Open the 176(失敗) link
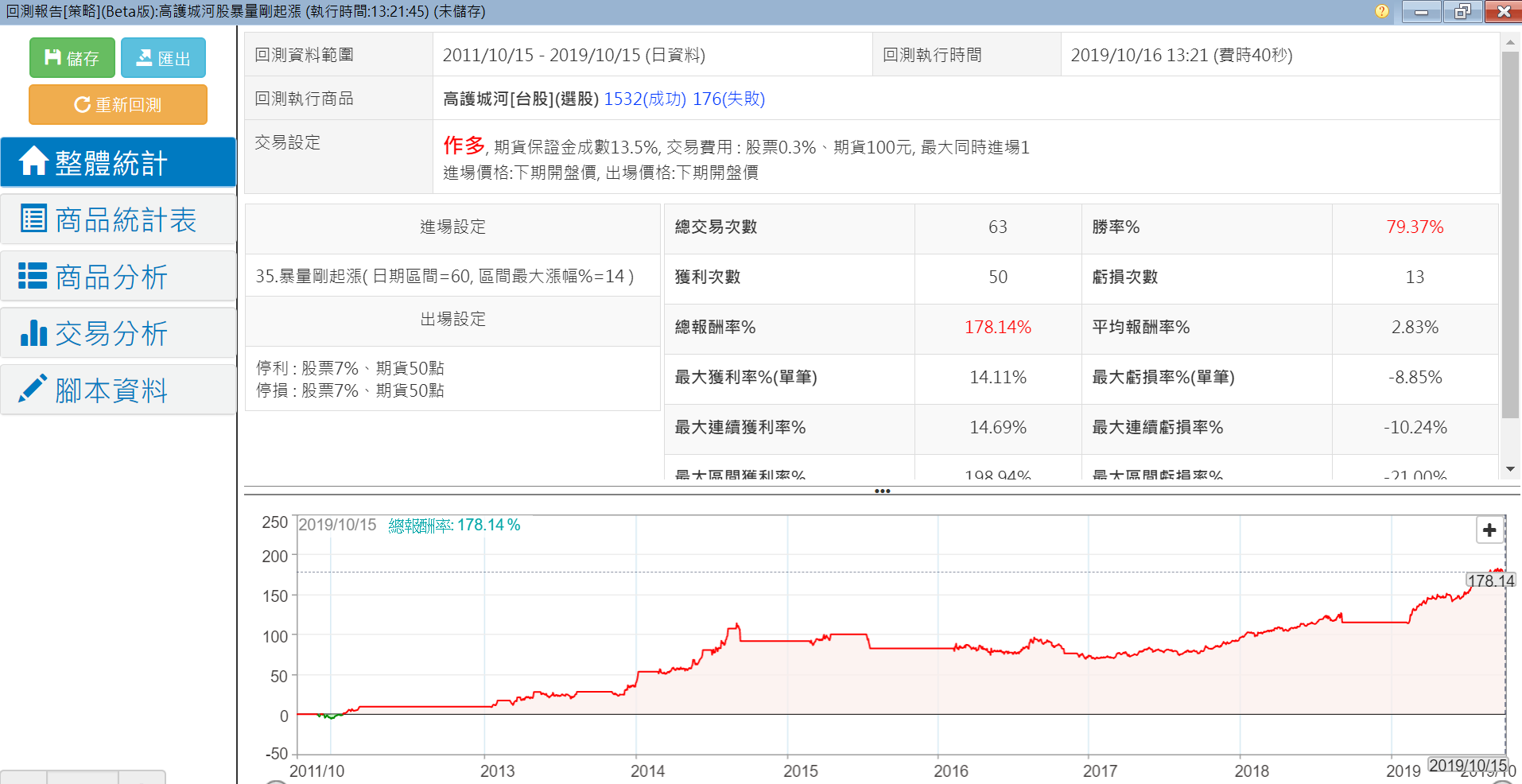 [728, 99]
